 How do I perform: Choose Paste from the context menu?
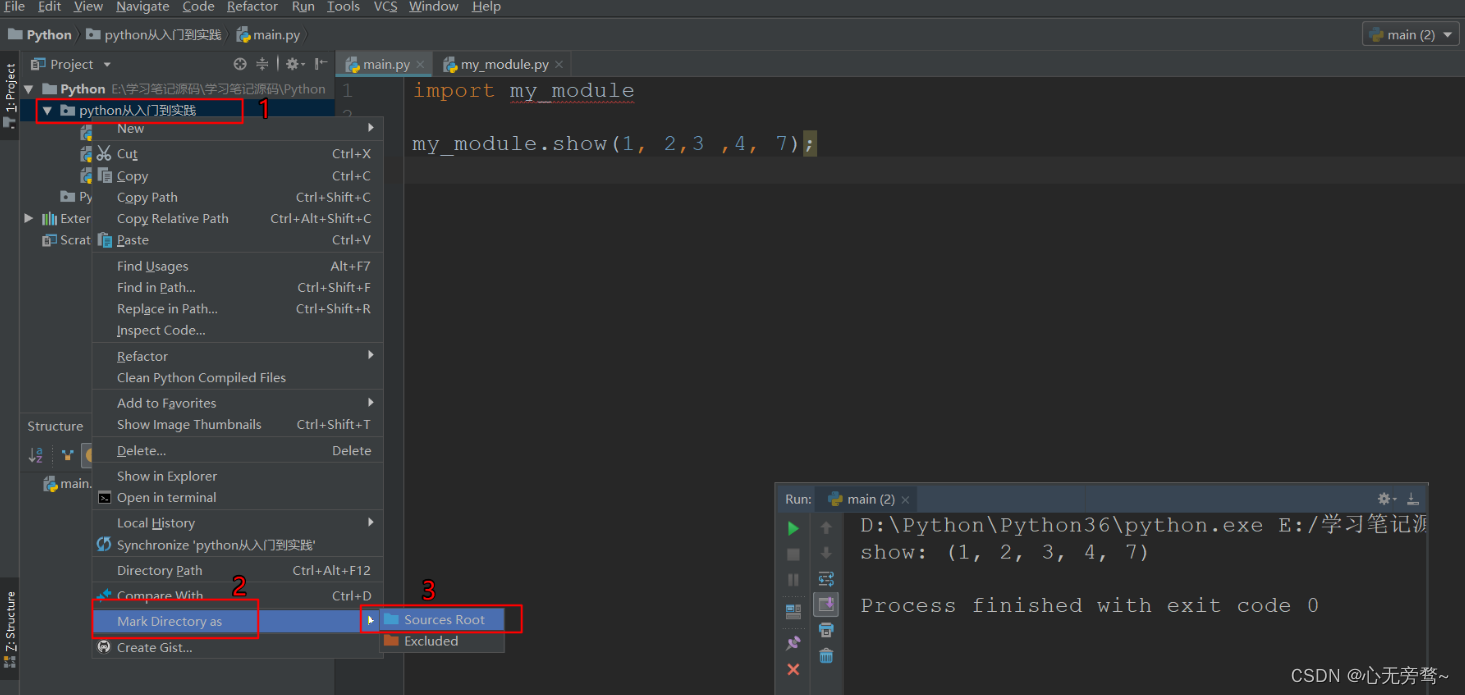click(238, 240)
